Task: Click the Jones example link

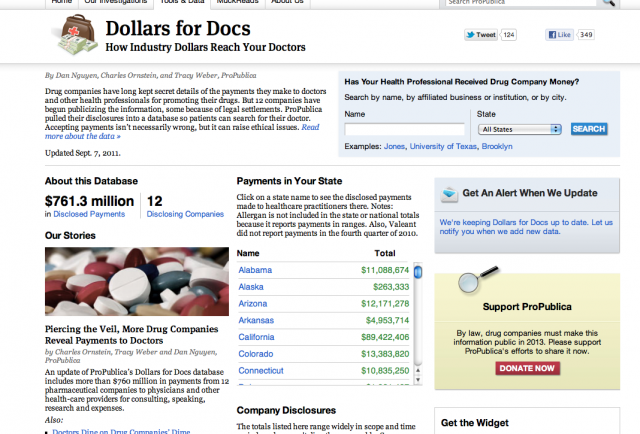Action: pyautogui.click(x=394, y=147)
